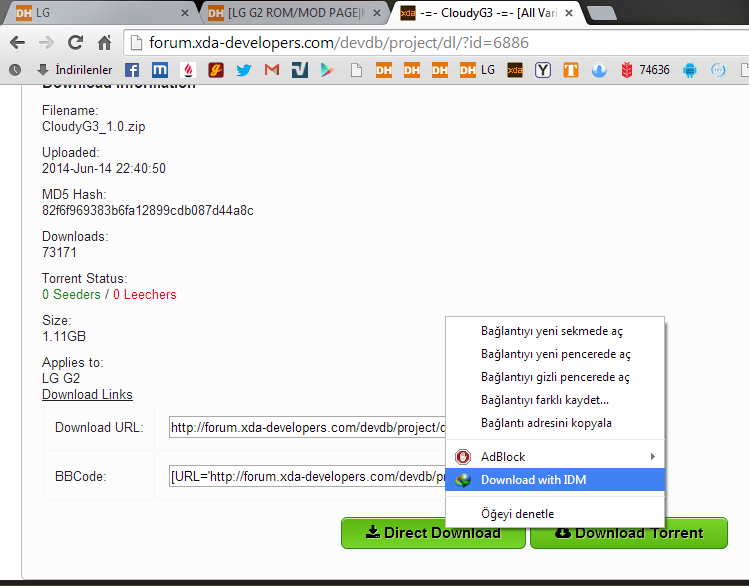Select Download with IDM menu entry

pyautogui.click(x=555, y=479)
